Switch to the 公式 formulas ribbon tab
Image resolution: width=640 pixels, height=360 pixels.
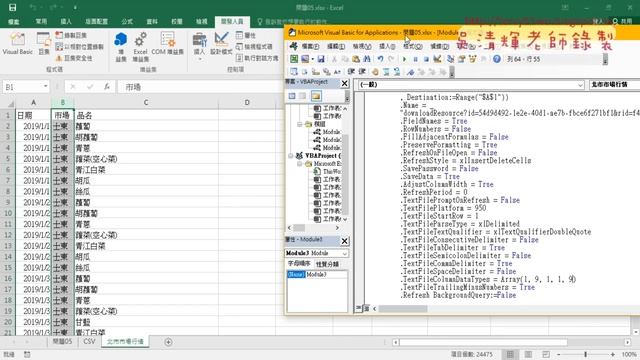pos(127,21)
